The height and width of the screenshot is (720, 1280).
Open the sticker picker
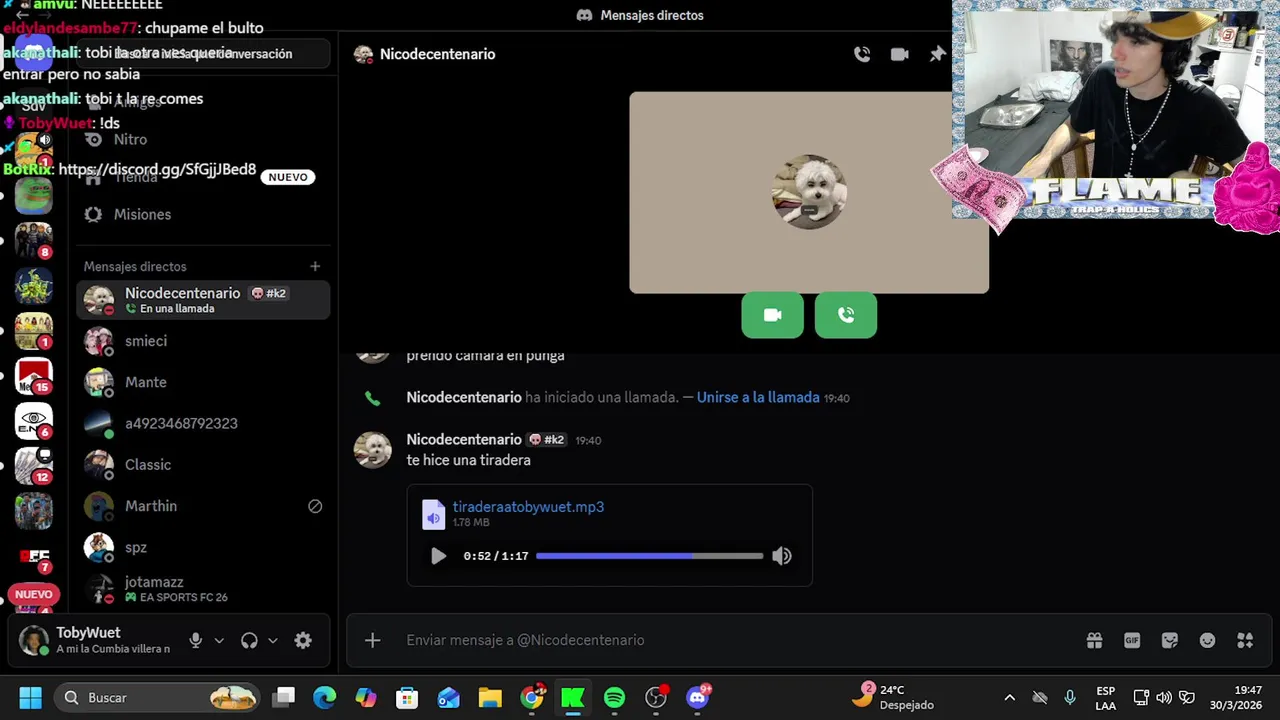pos(1170,640)
